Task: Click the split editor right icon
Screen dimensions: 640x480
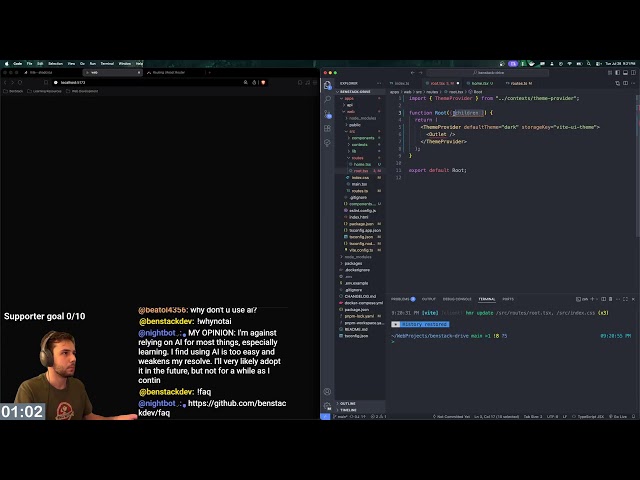Action: (x=625, y=83)
